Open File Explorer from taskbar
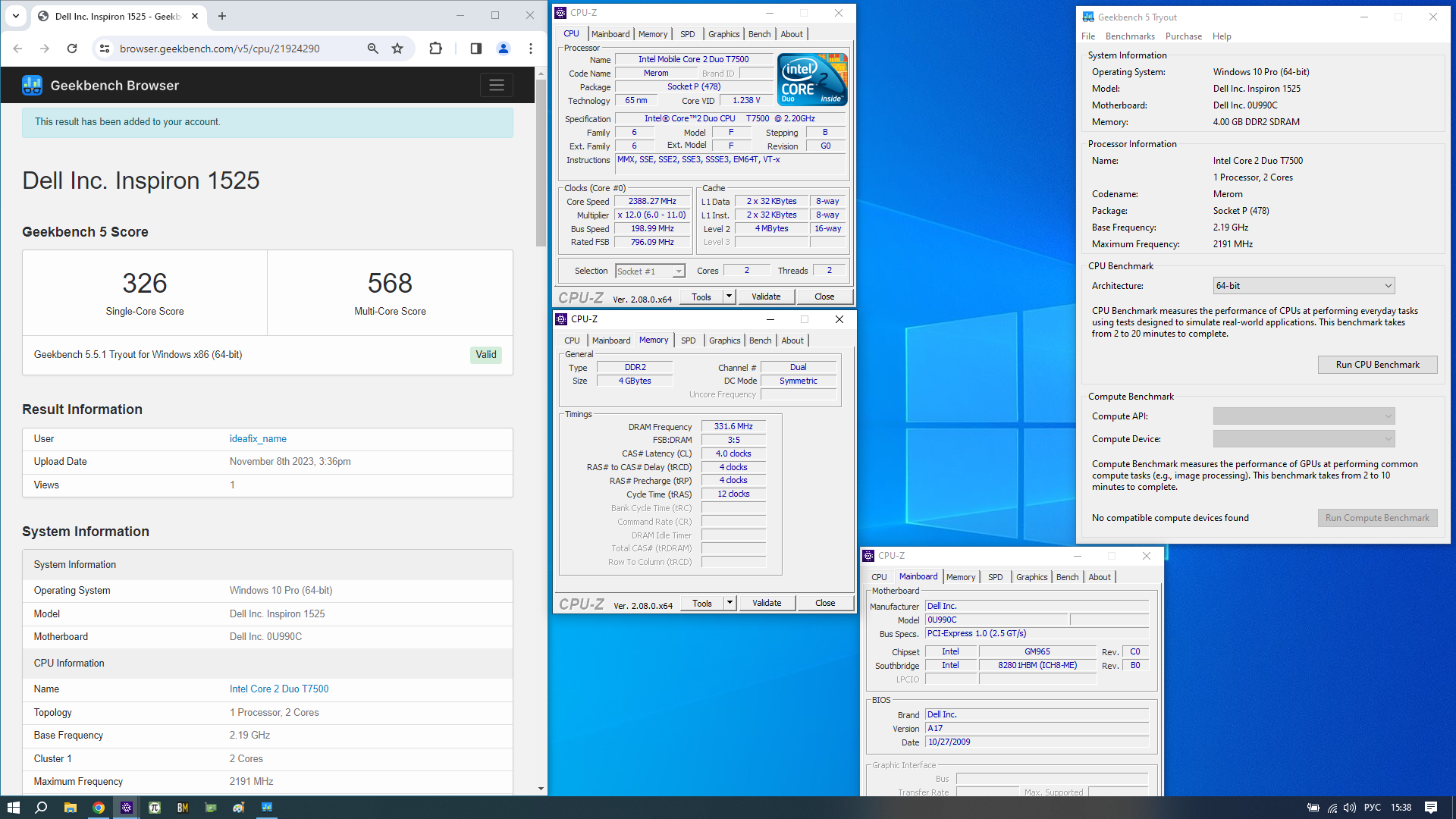This screenshot has height=819, width=1456. (x=70, y=808)
